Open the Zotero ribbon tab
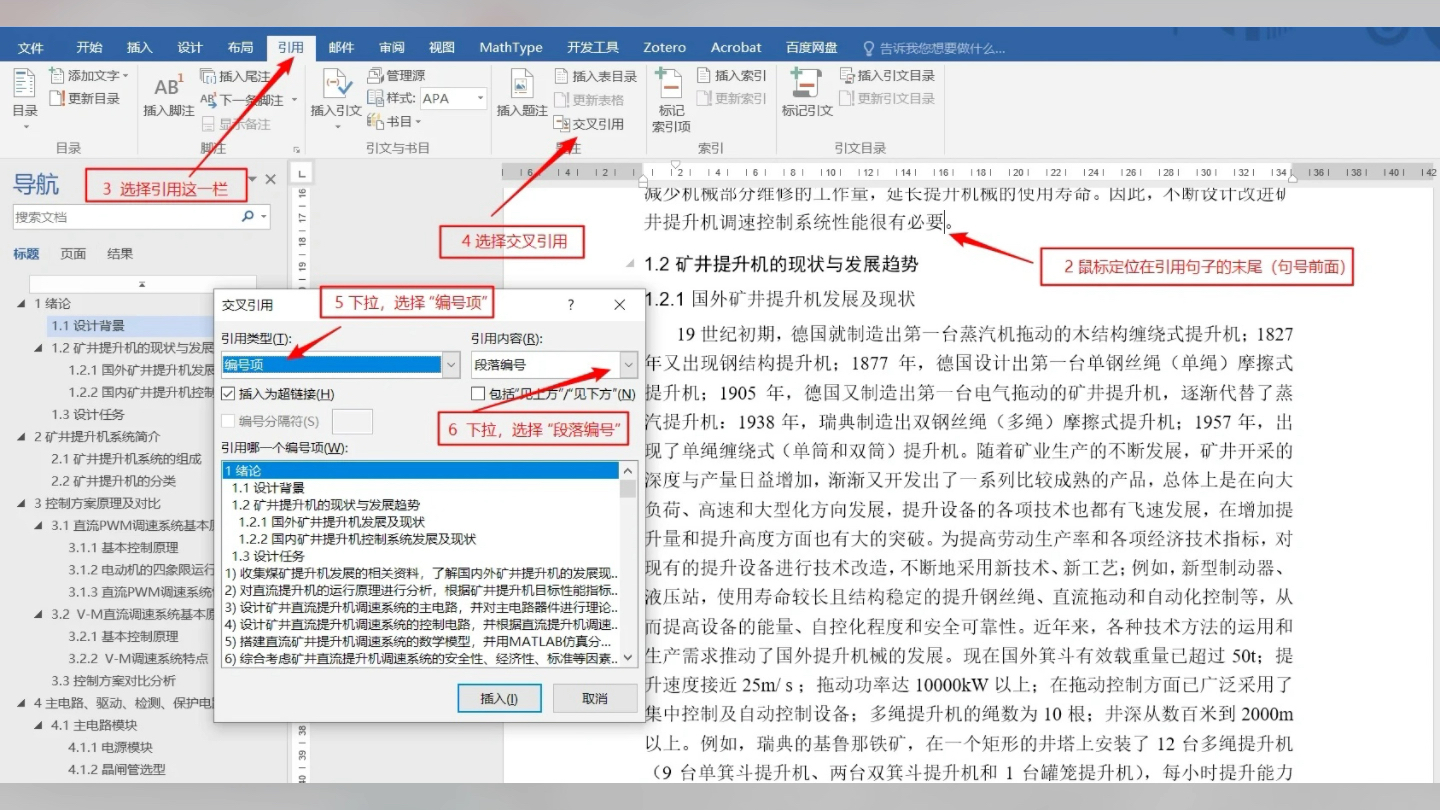 tap(664, 47)
